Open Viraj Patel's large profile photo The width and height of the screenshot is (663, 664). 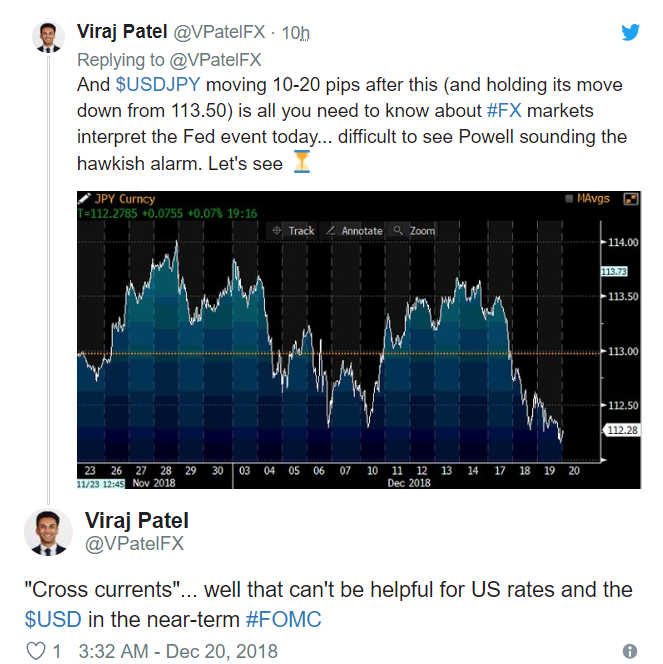[48, 534]
